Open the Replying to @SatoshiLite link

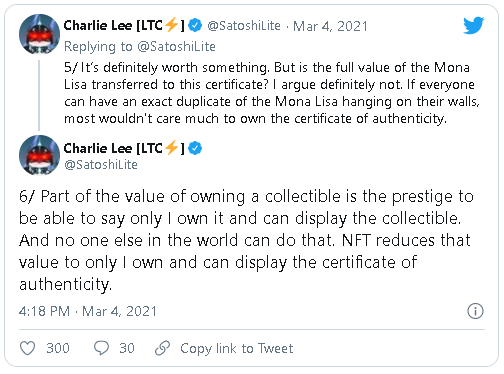point(140,46)
